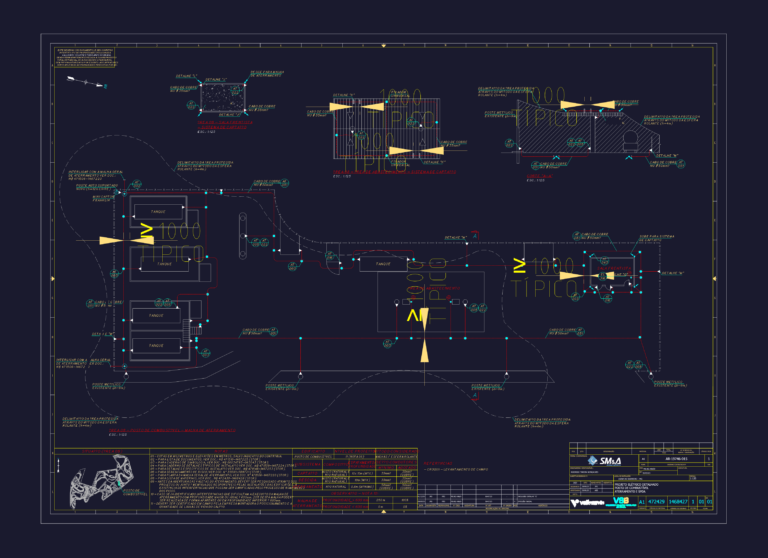
Task: Select the hatched roof plan detail
Action: (386, 129)
